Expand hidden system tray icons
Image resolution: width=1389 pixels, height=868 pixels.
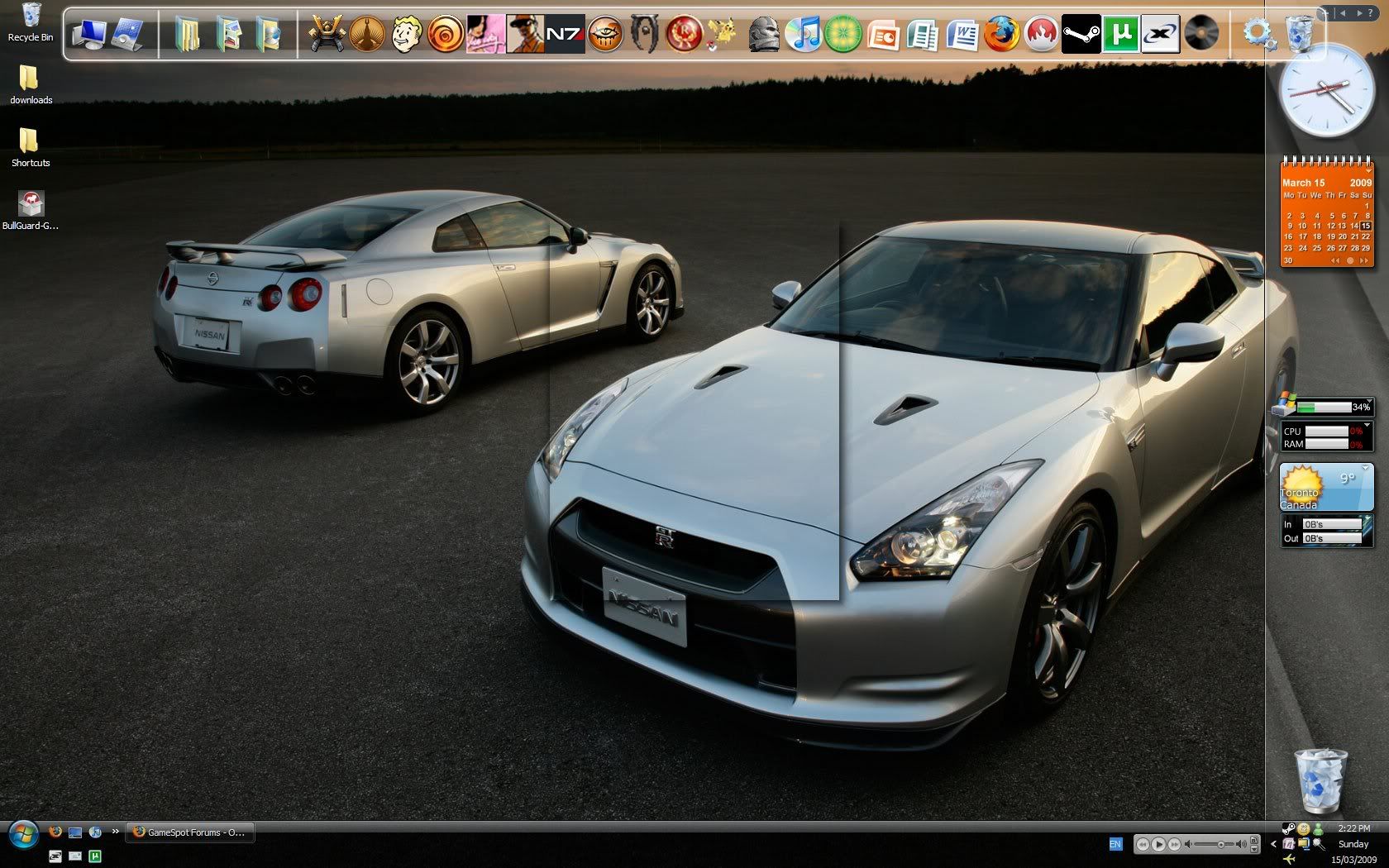tap(1273, 844)
